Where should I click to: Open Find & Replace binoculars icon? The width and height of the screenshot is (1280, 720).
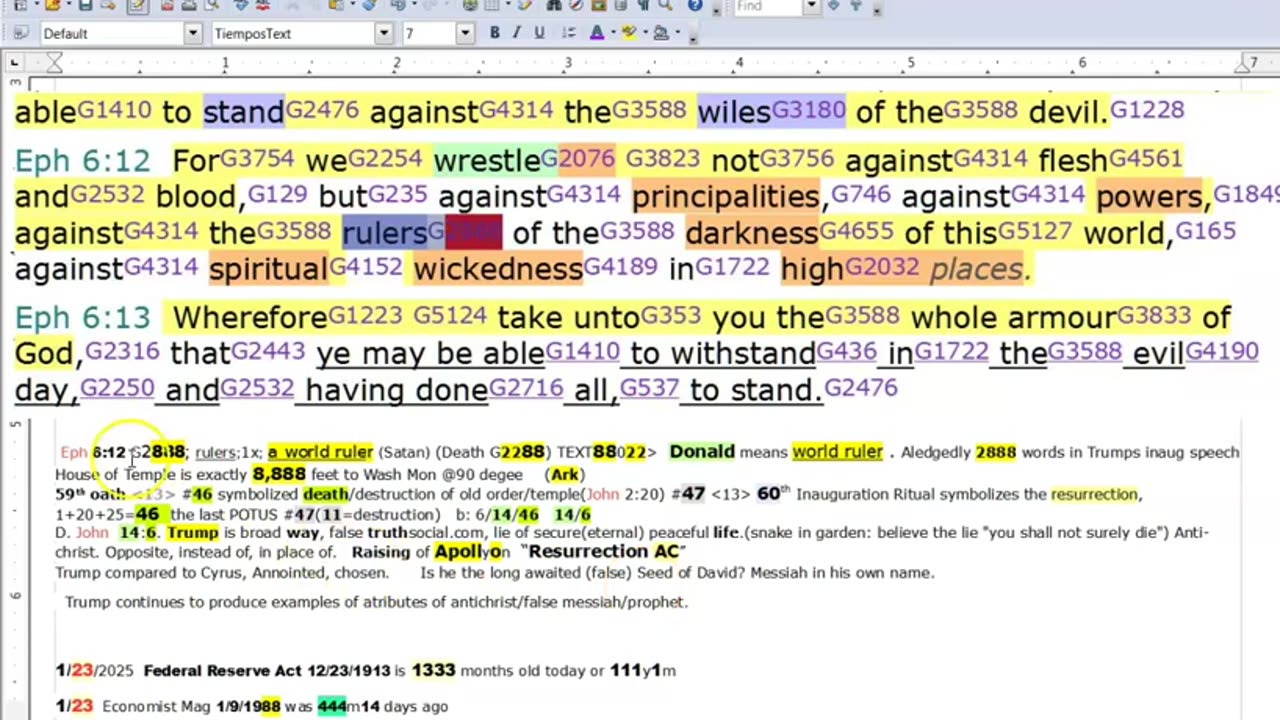[553, 5]
